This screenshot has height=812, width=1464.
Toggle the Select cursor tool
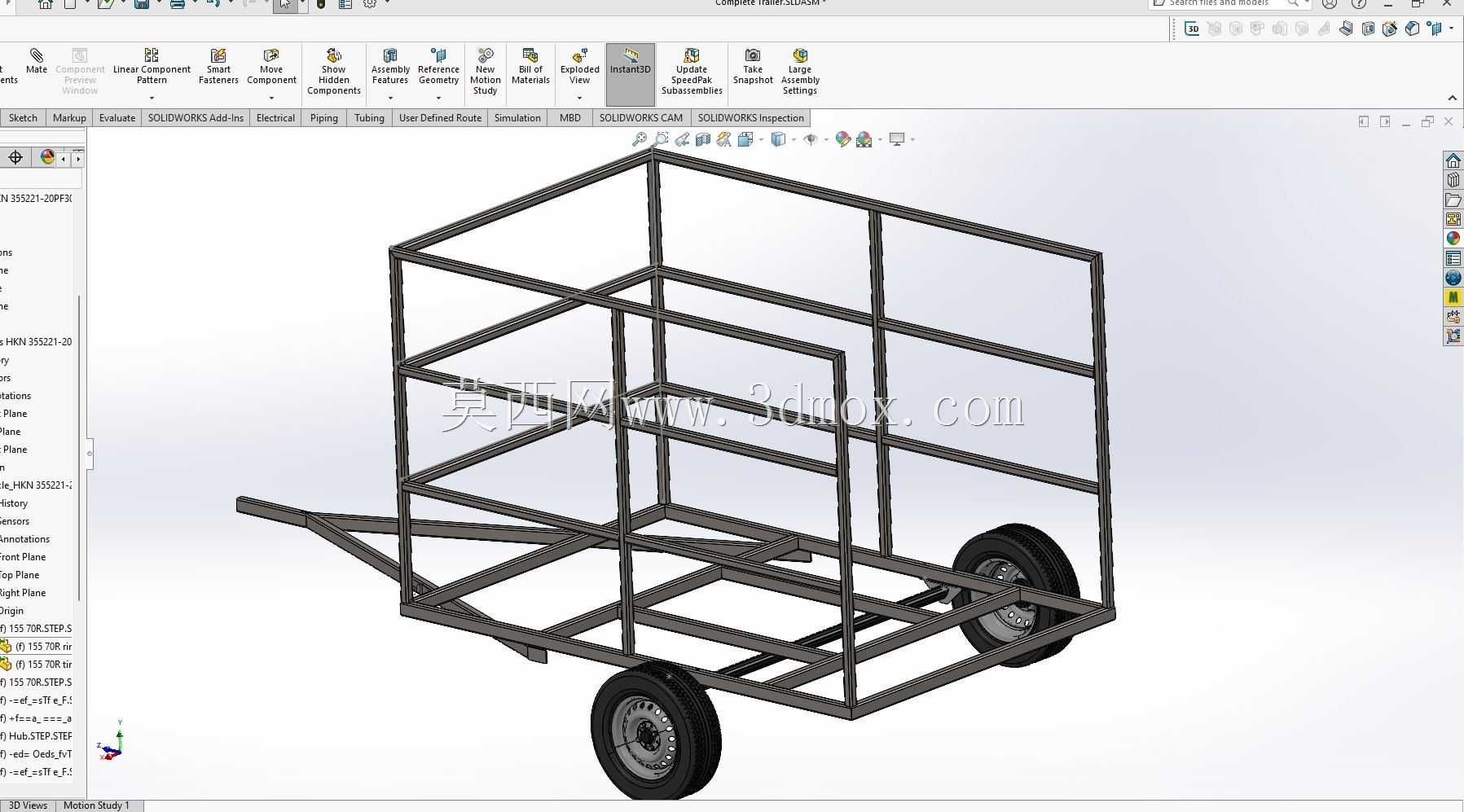pos(285,3)
